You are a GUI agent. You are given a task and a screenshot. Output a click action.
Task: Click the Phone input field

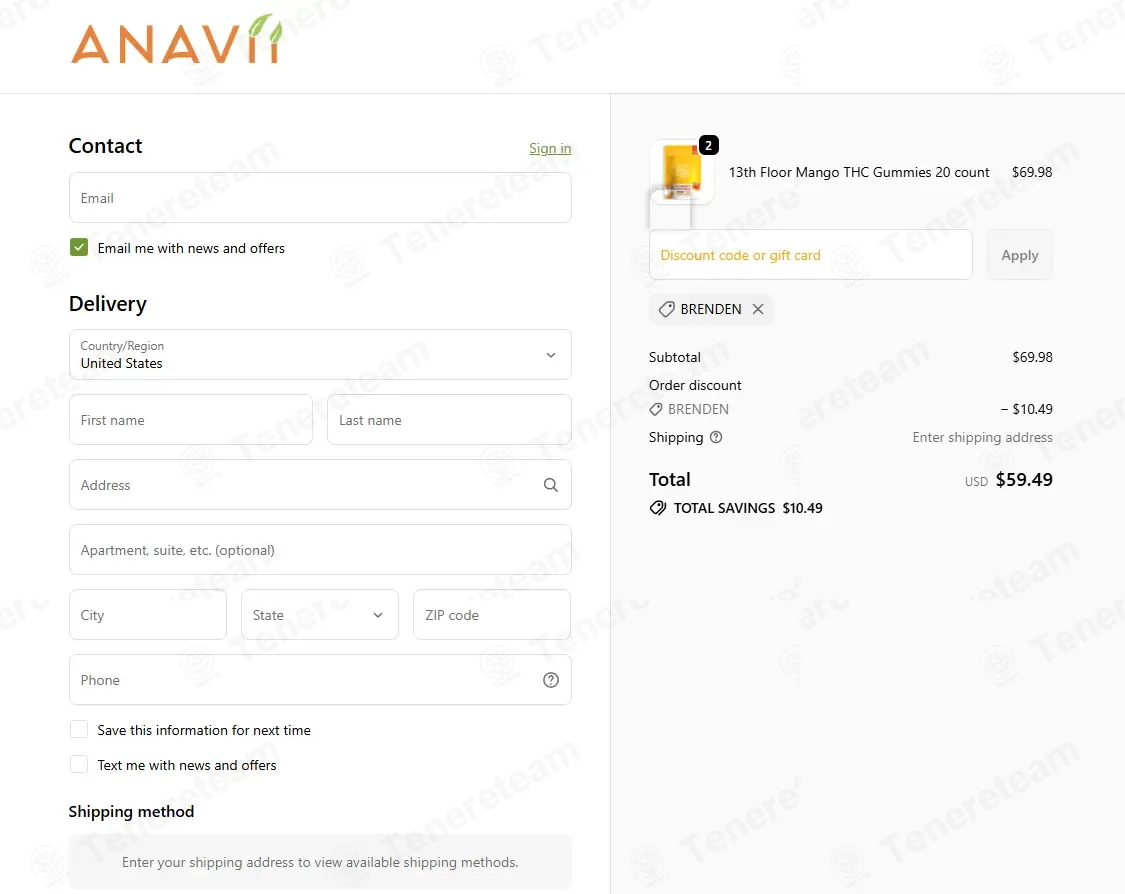(x=320, y=679)
